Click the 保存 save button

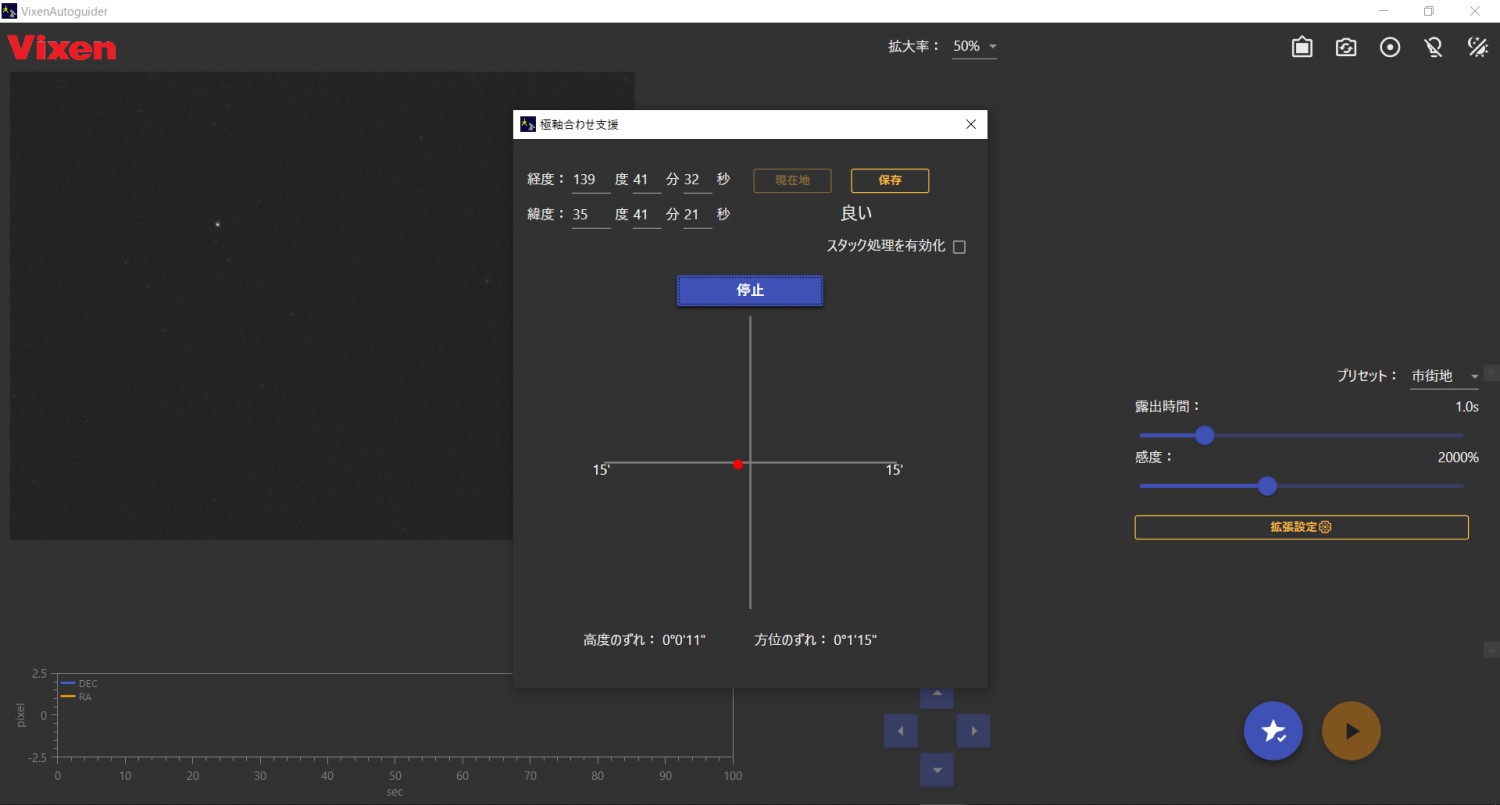[x=889, y=181]
